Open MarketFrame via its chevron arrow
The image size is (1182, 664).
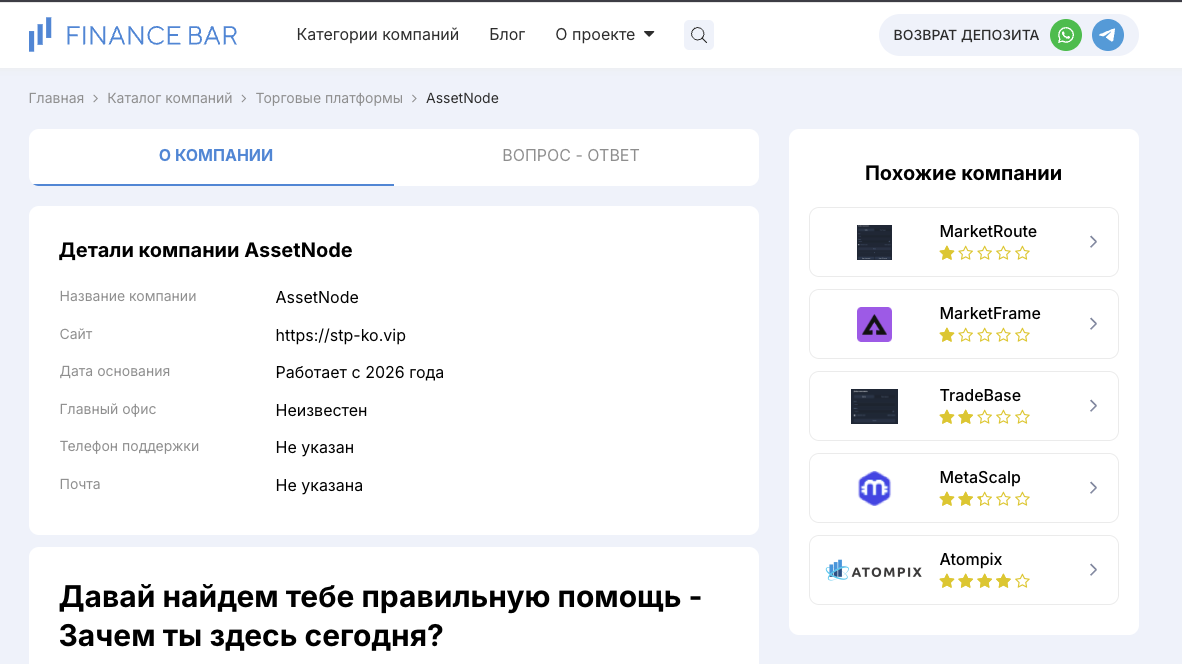point(1093,324)
